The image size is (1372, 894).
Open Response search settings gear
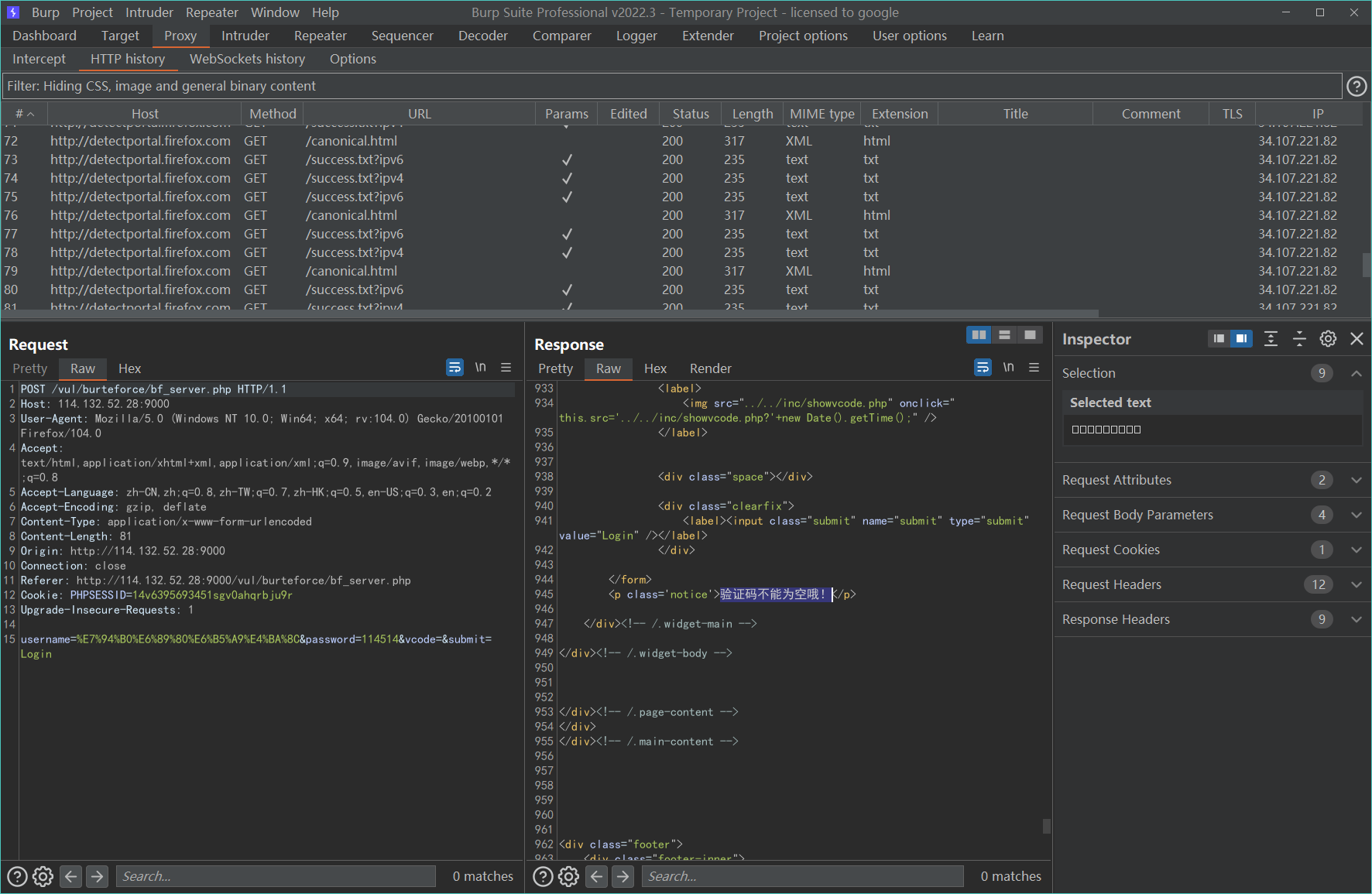(x=569, y=876)
